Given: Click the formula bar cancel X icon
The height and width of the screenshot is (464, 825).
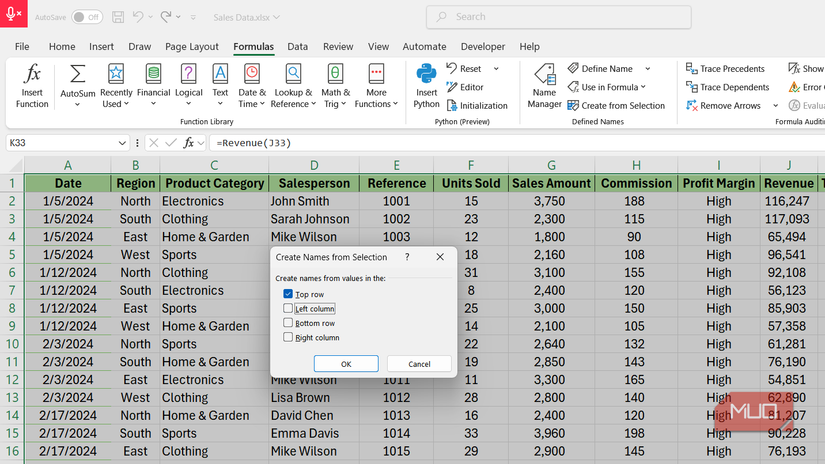Looking at the screenshot, I should pos(153,143).
